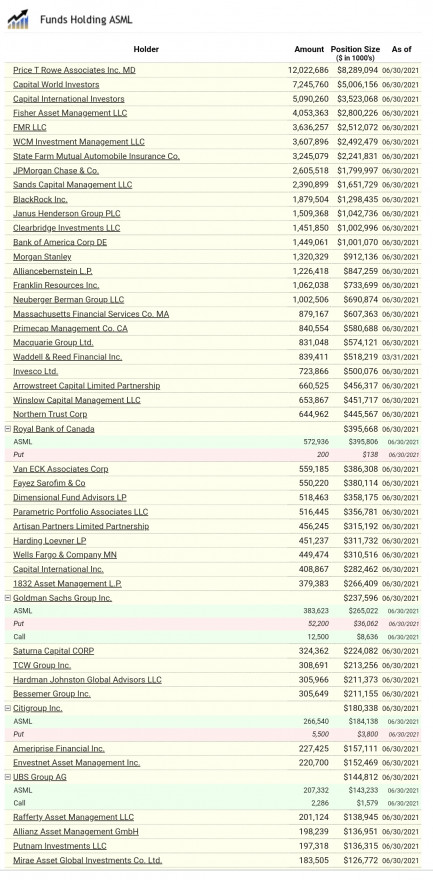Go to Fisher Asset Management LLC page
Image resolution: width=433 pixels, height=880 pixels.
click(70, 113)
